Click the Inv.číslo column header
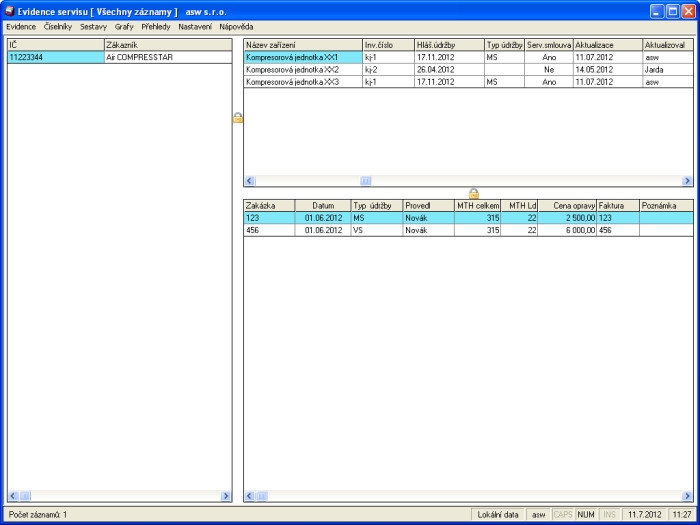The image size is (700, 525). (x=388, y=45)
